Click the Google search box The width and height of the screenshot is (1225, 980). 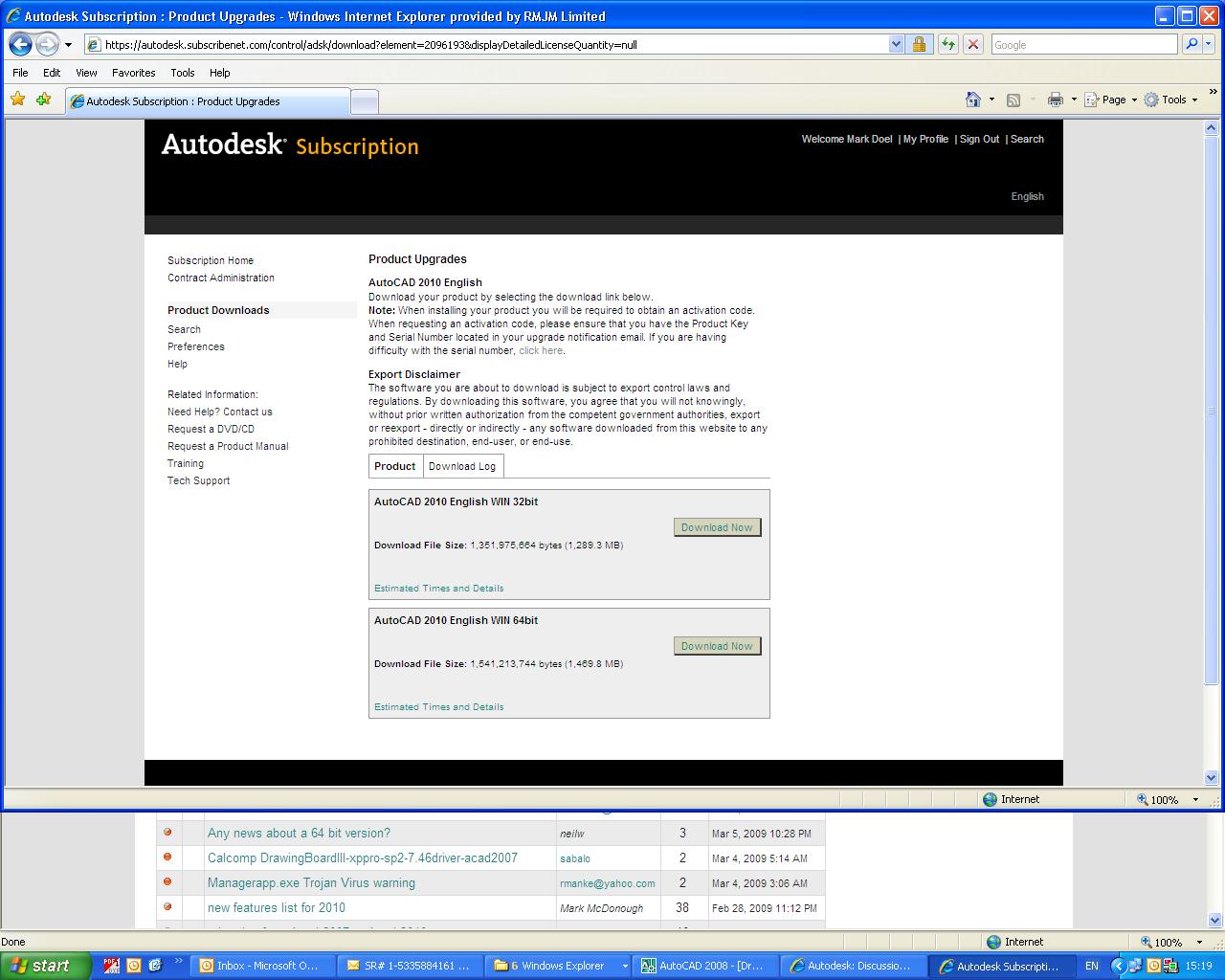point(1083,44)
